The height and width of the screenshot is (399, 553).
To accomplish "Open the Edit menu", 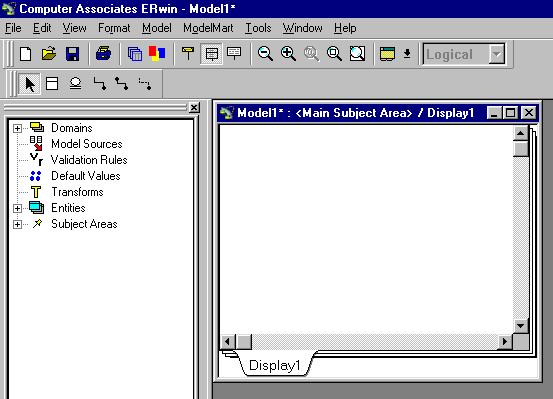I will pos(42,28).
